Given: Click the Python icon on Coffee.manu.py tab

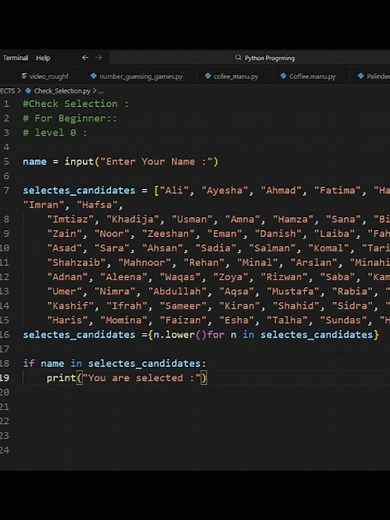Looking at the screenshot, I should tap(283, 76).
